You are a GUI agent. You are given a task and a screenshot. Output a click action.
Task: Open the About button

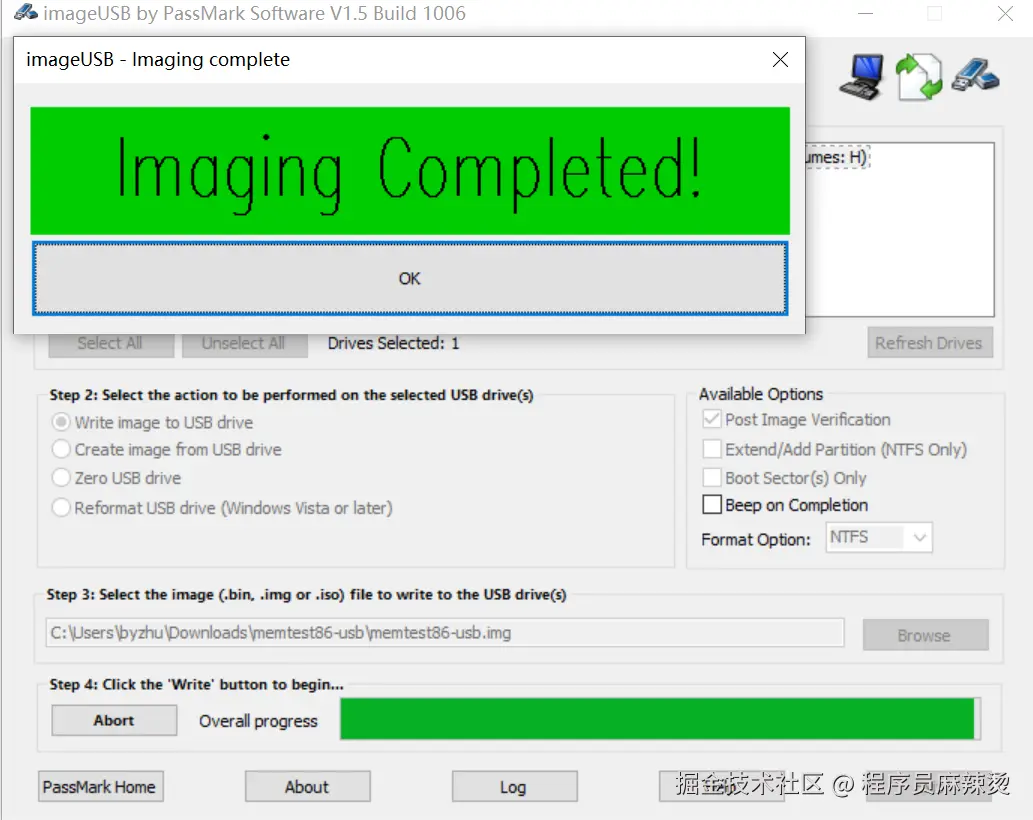pyautogui.click(x=308, y=786)
